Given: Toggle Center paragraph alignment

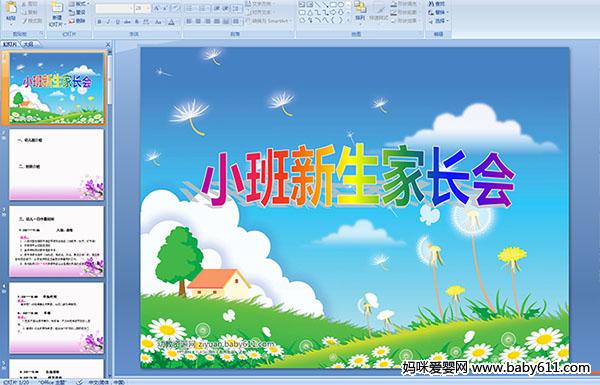Looking at the screenshot, I should pos(198,21).
